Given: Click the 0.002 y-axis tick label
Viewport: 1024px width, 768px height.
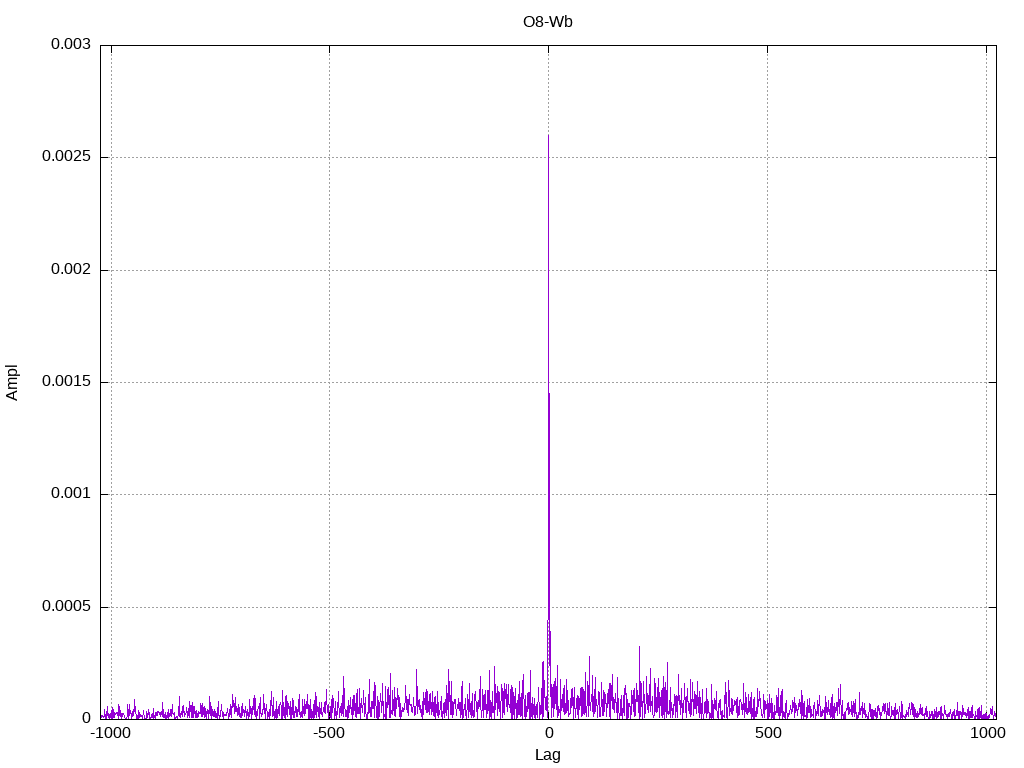Looking at the screenshot, I should [x=71, y=269].
